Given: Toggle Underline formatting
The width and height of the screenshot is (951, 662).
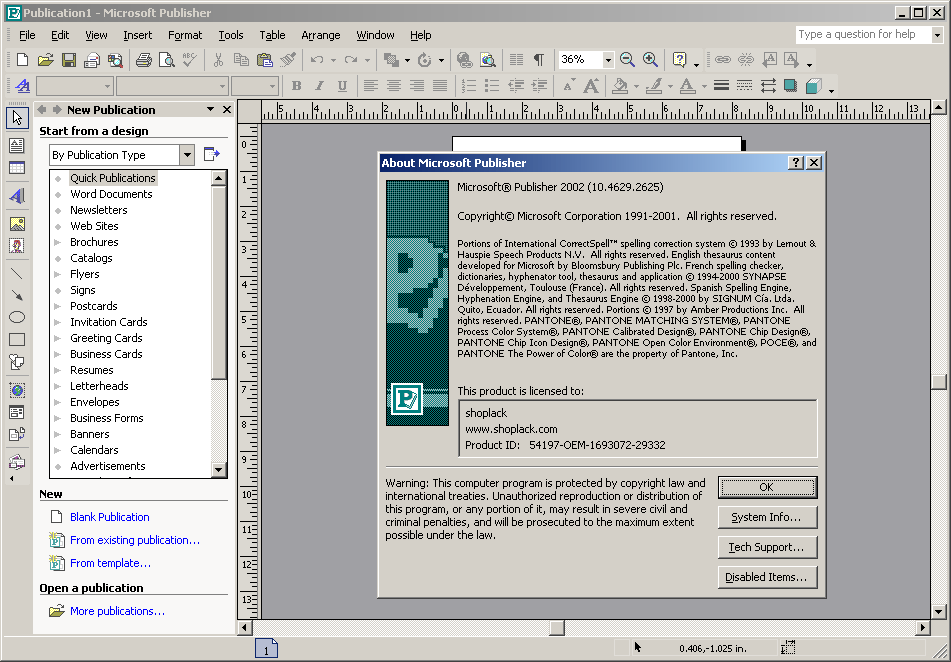Looking at the screenshot, I should tap(342, 86).
